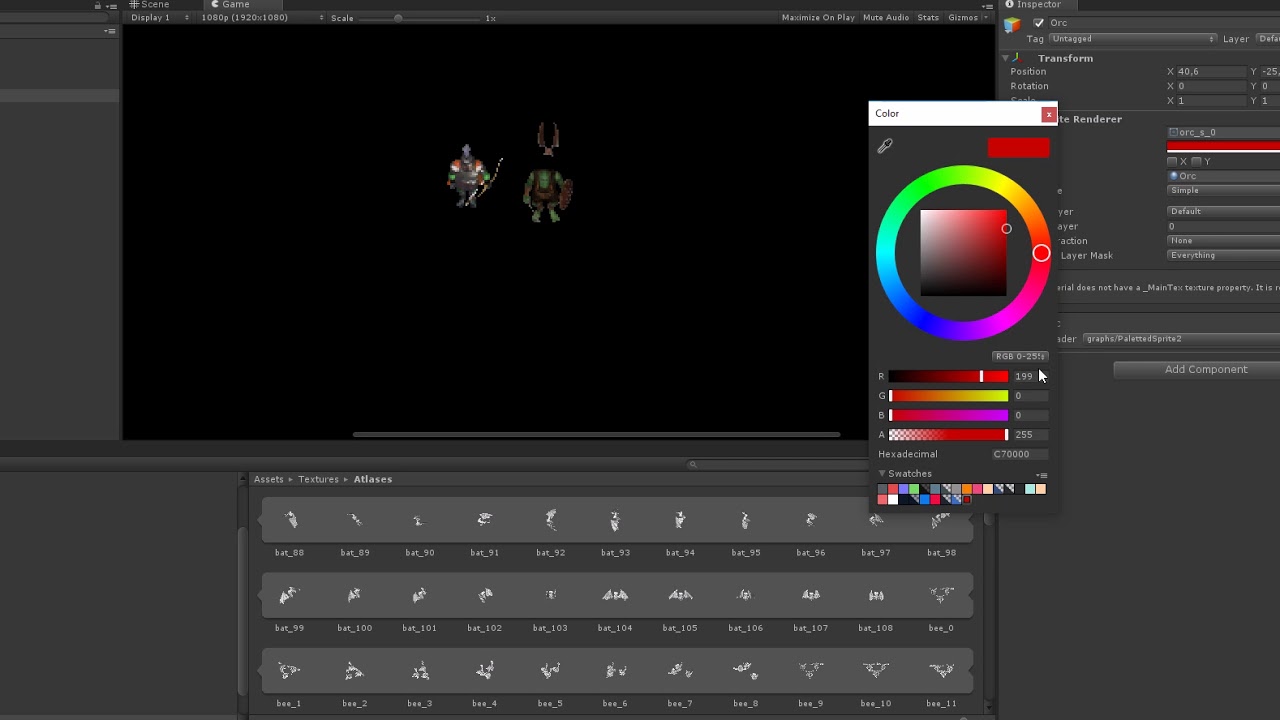Screen dimensions: 1280x720
Task: Select the bat_108 sprite thumbnail
Action: point(876,595)
